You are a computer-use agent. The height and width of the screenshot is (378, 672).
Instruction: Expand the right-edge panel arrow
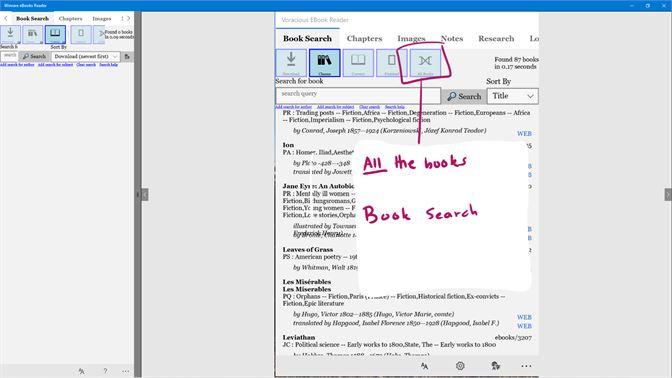click(668, 195)
